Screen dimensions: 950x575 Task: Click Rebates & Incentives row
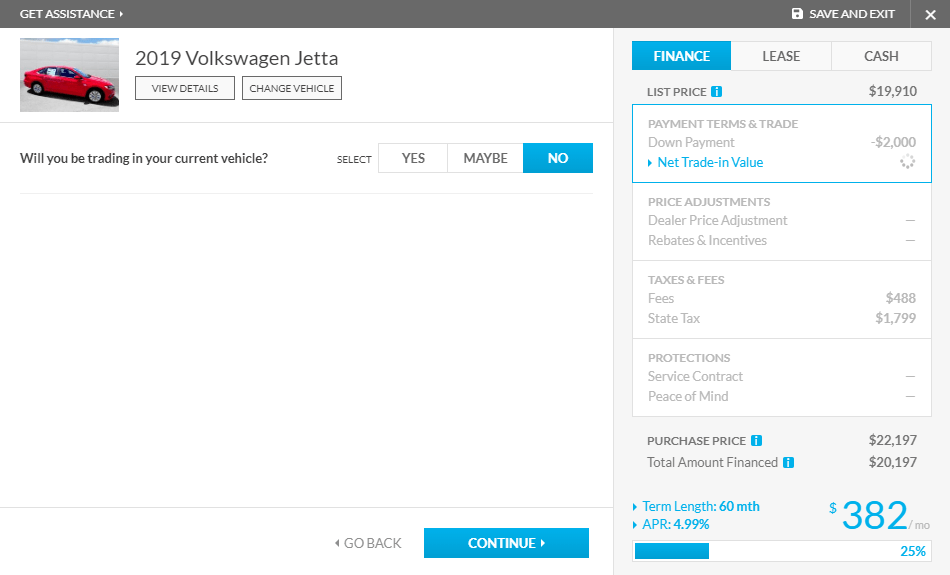pyautogui.click(x=782, y=241)
